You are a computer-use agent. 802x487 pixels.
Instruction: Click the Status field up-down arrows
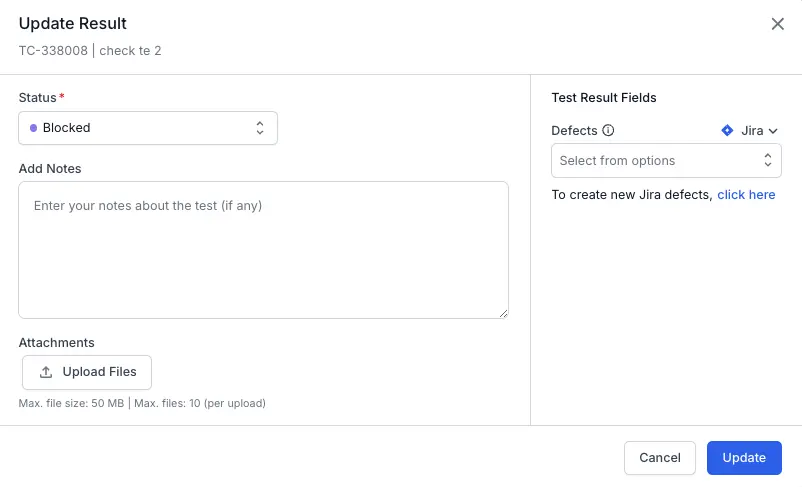(x=260, y=128)
